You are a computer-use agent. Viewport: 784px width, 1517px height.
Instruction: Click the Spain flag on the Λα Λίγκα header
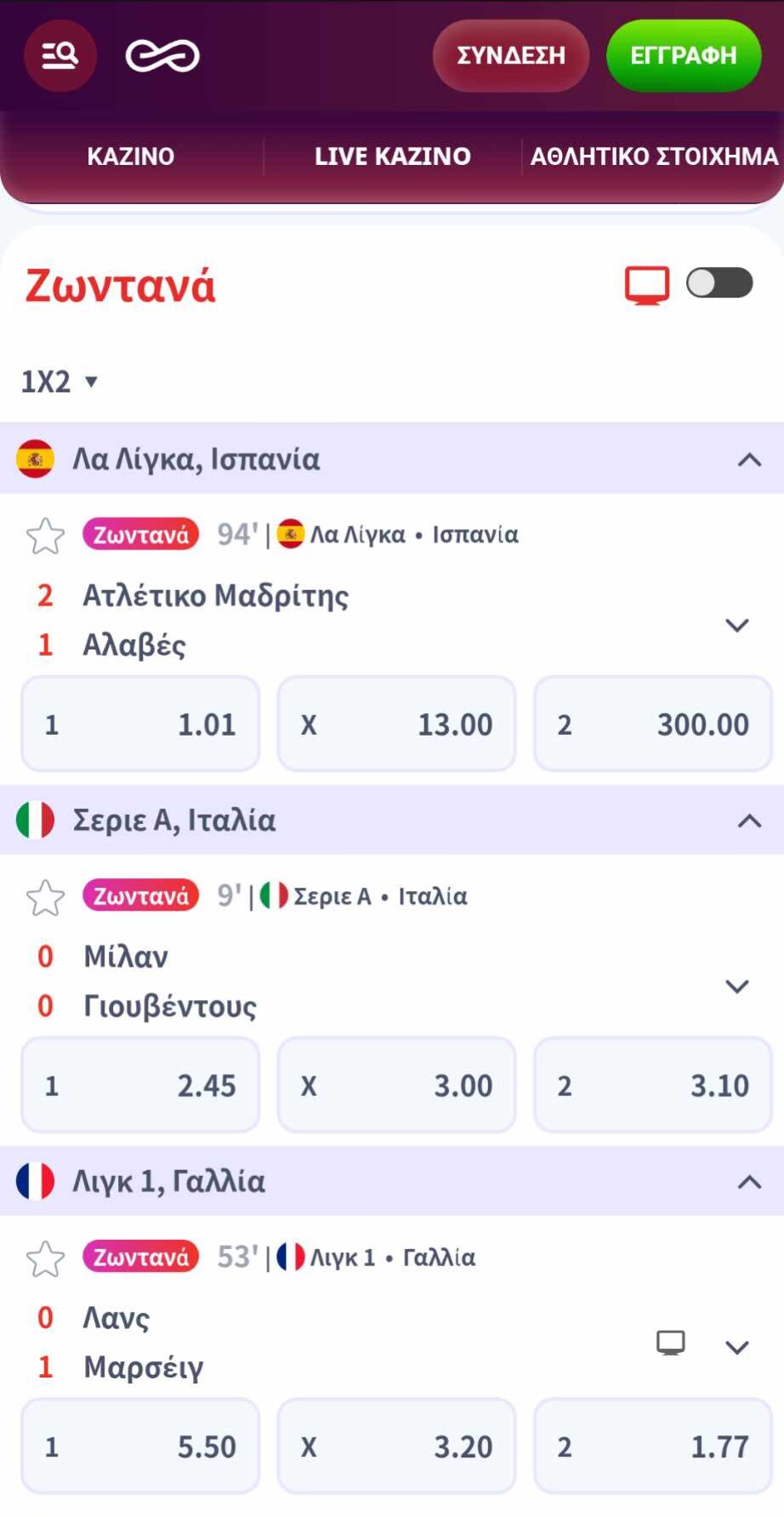point(35,458)
